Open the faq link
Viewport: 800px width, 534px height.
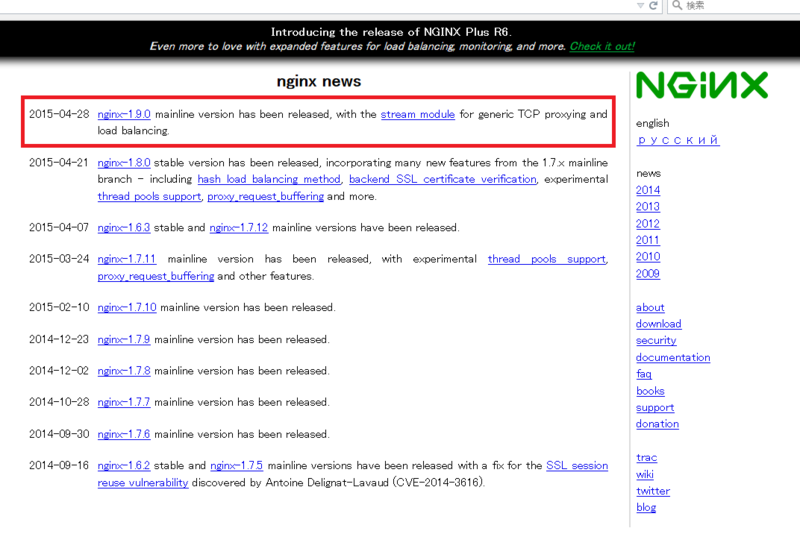[644, 374]
